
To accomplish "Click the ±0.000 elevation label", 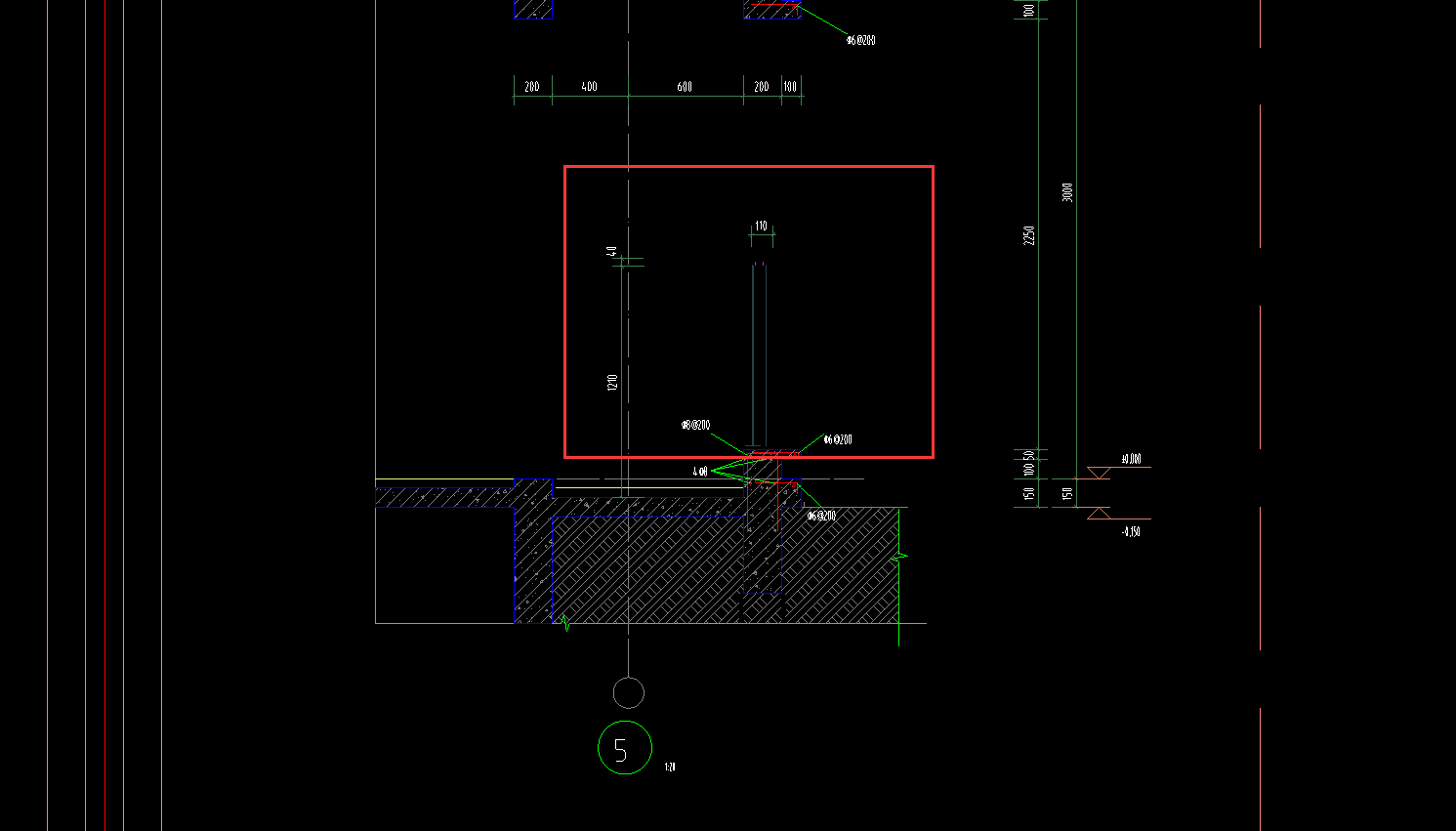I will tap(1132, 459).
